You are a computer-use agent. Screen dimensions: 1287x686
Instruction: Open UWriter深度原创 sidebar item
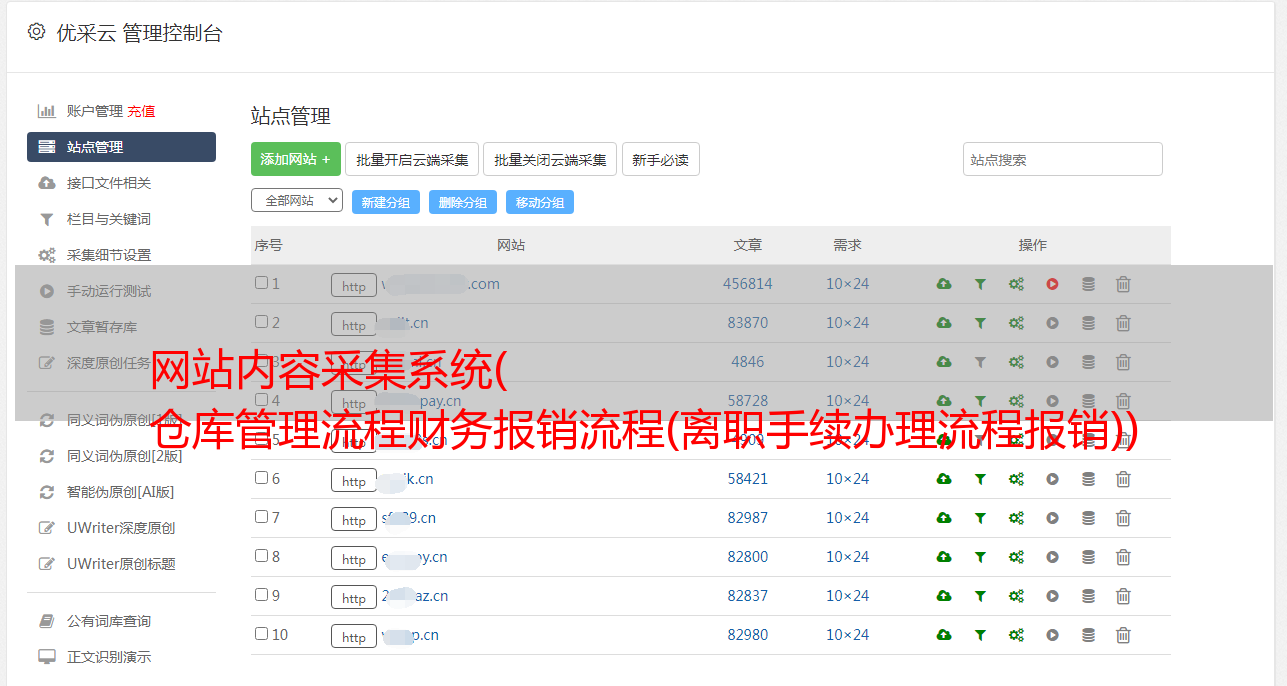point(121,528)
